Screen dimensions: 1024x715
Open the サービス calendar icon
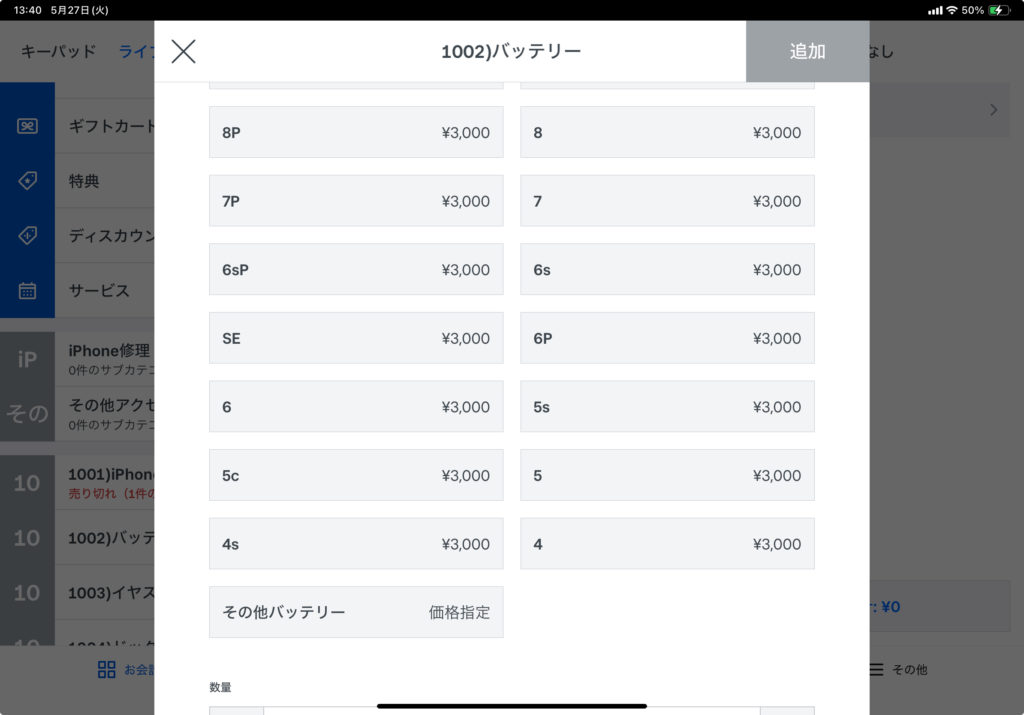click(27, 291)
